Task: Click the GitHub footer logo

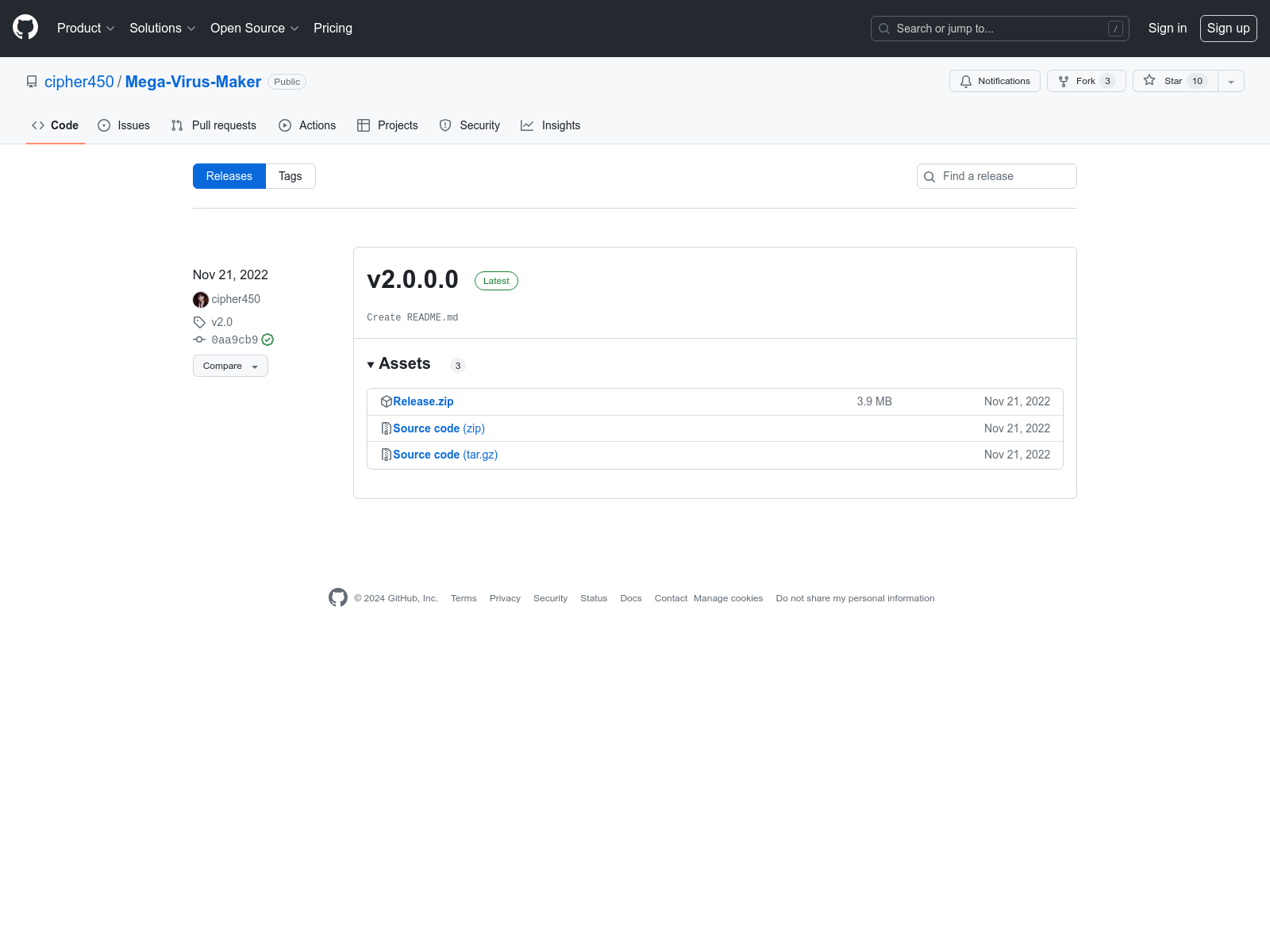Action: 338,597
